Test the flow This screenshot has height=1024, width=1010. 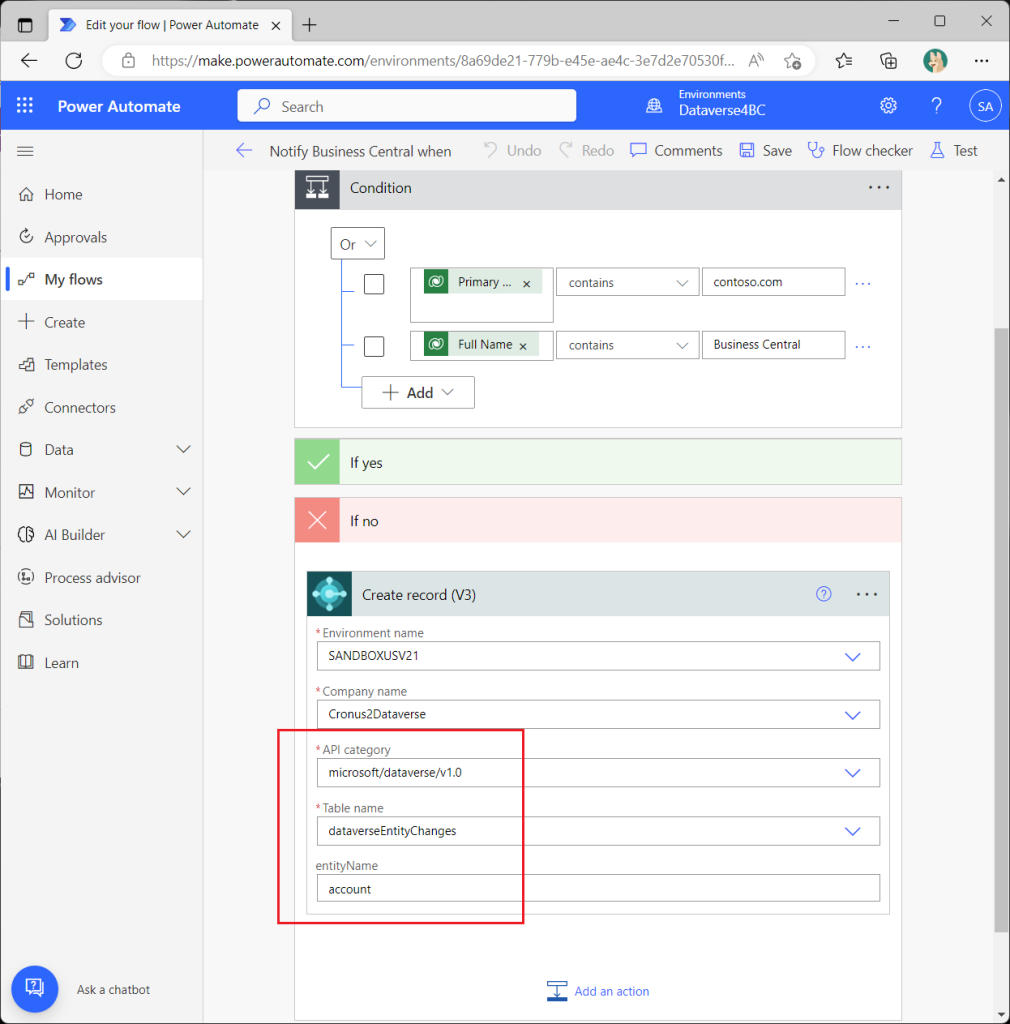pyautogui.click(x=953, y=151)
